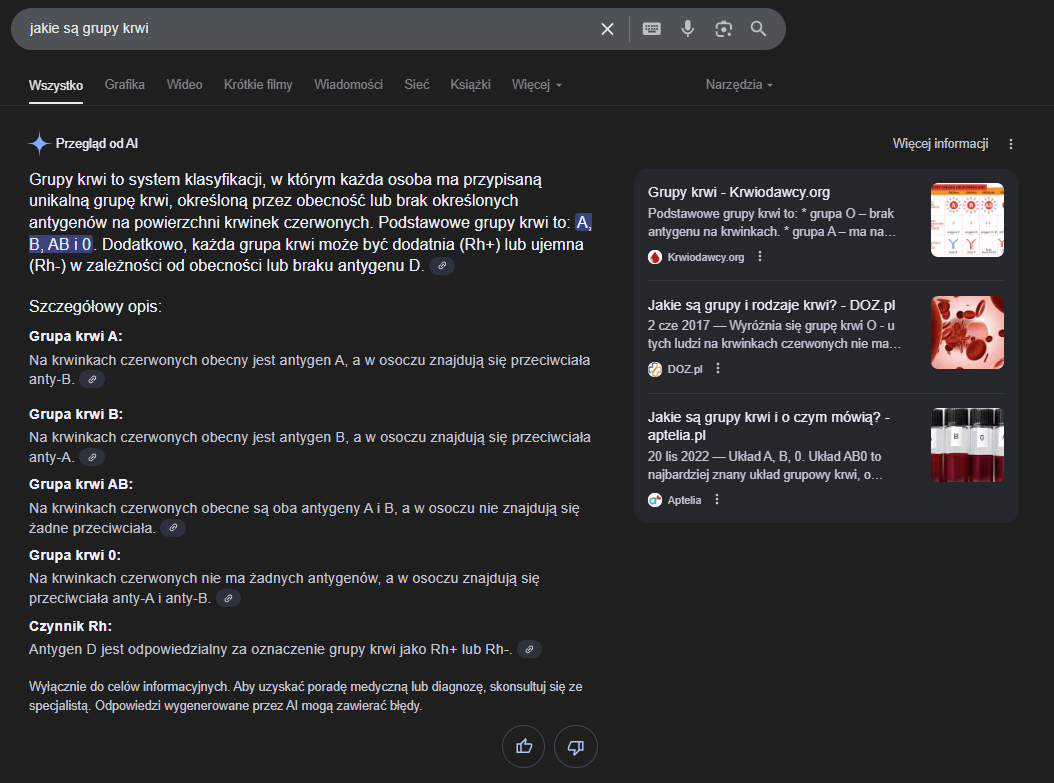This screenshot has width=1054, height=783.
Task: Click the source link icon after 'Rh+ lub Rh-.'
Action: coord(529,649)
